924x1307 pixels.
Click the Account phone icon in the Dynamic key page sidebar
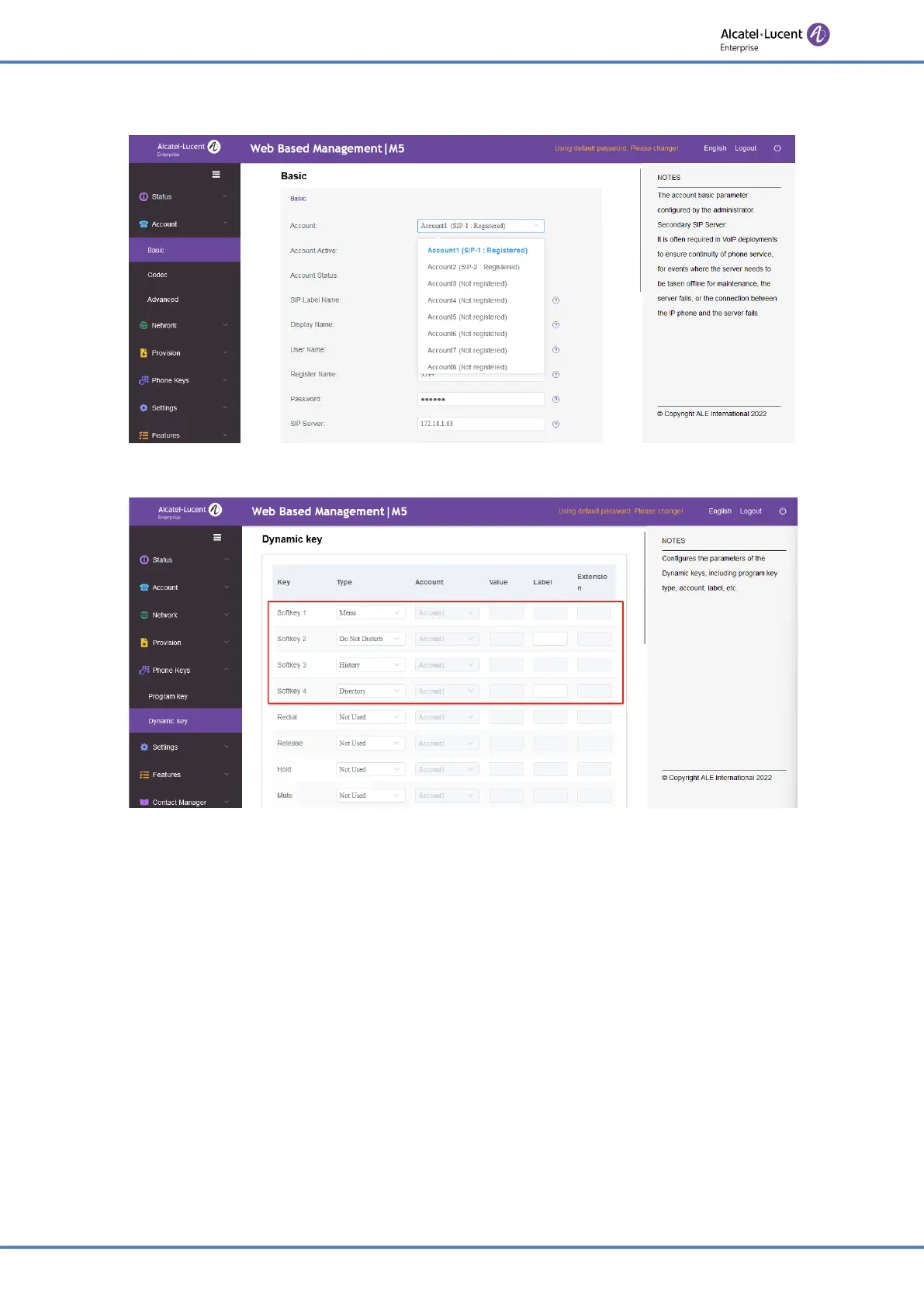(x=144, y=588)
